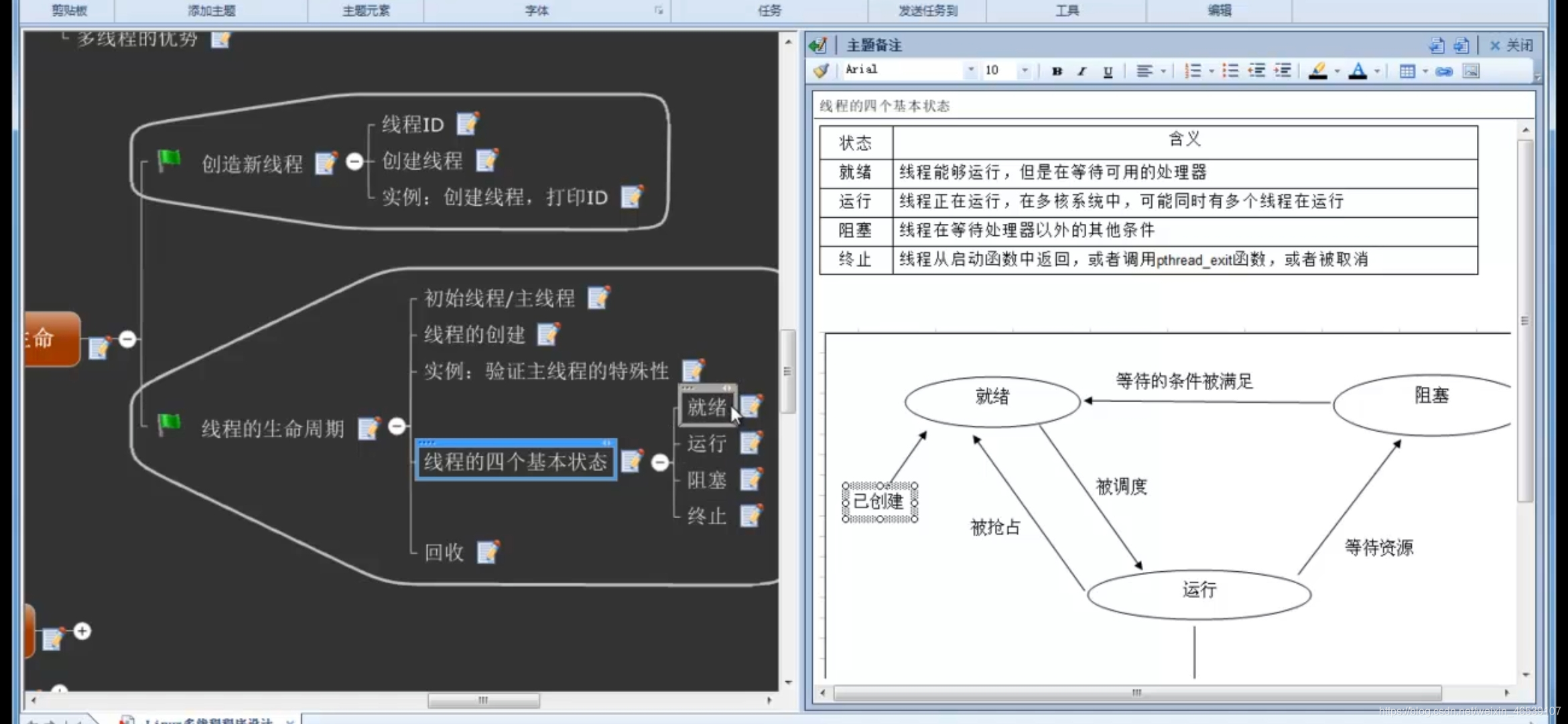
Task: Click the 主题备注 pane icon
Action: click(x=818, y=45)
